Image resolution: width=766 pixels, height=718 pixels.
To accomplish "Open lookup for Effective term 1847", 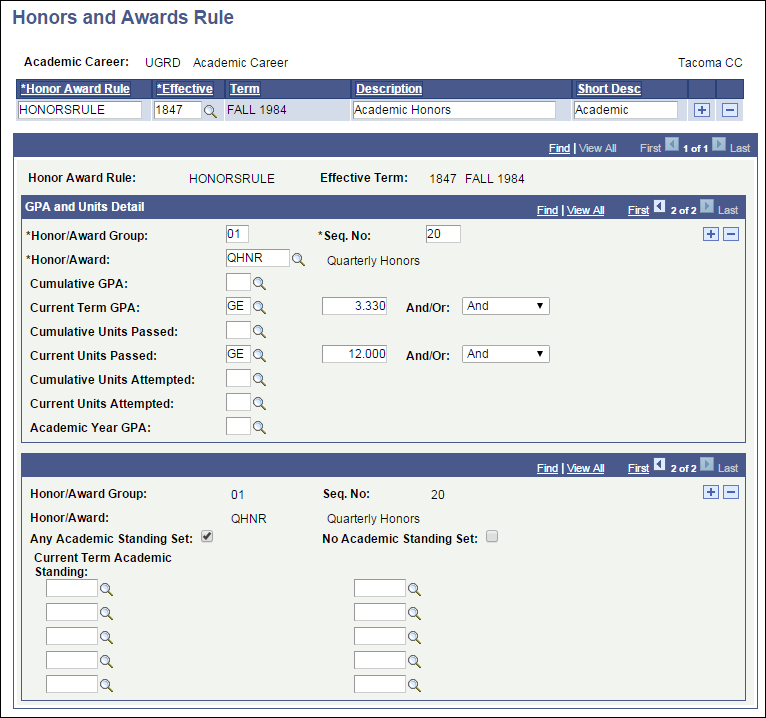I will point(210,111).
